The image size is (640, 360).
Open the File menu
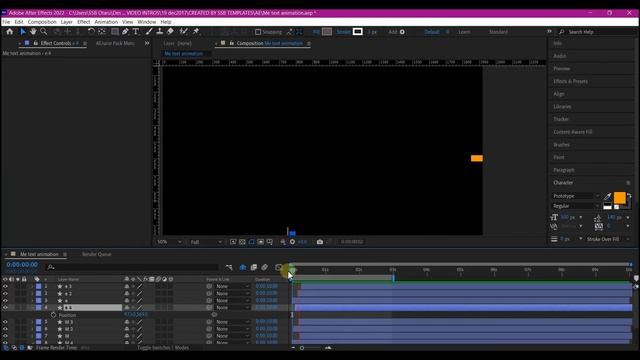point(6,22)
